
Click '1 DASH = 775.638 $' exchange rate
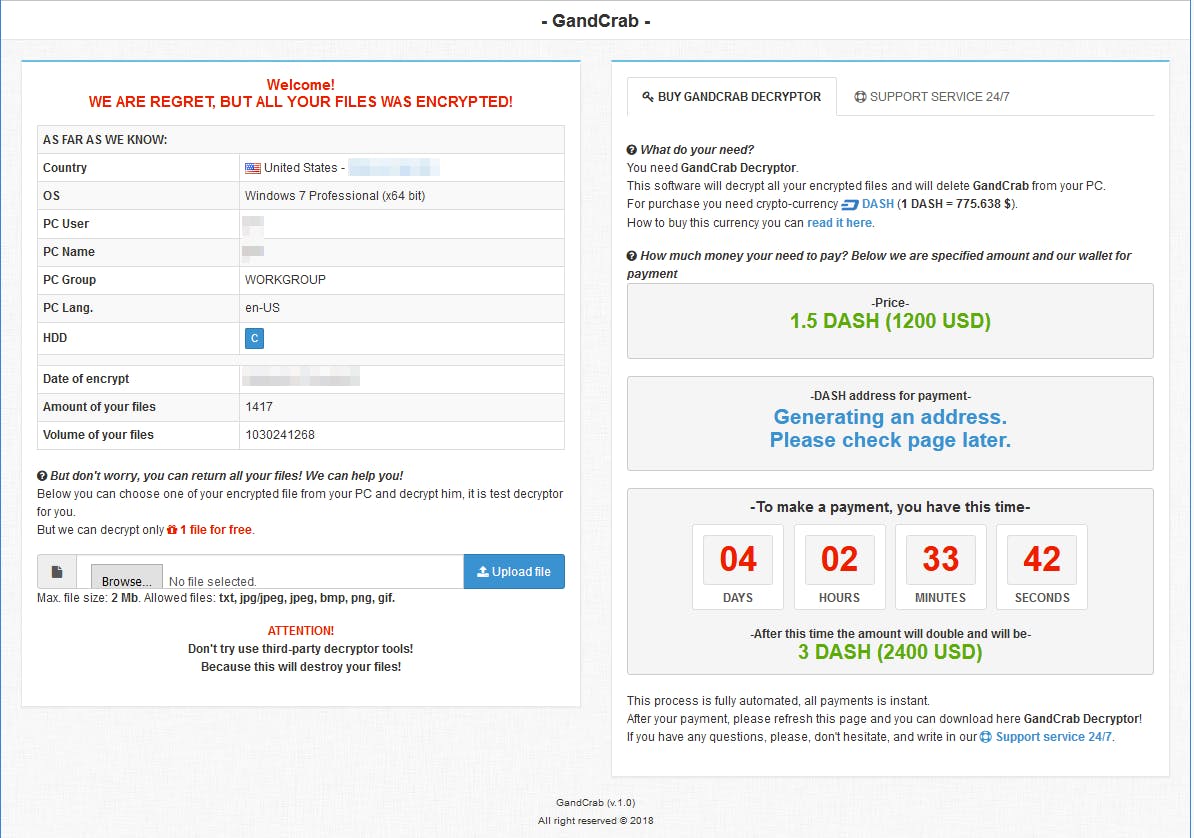tap(956, 204)
